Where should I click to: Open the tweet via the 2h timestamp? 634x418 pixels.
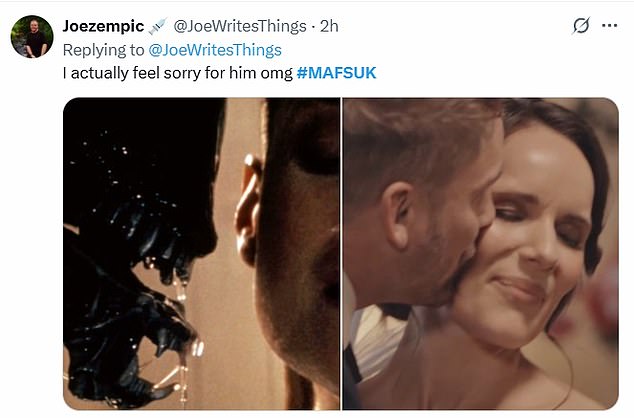[329, 27]
